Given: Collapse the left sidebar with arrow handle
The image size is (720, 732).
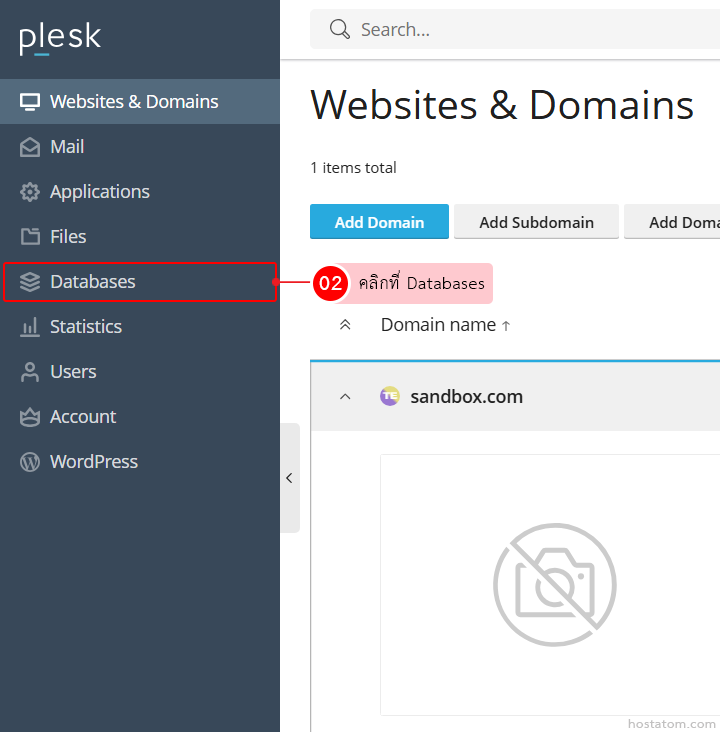Looking at the screenshot, I should pos(289,478).
